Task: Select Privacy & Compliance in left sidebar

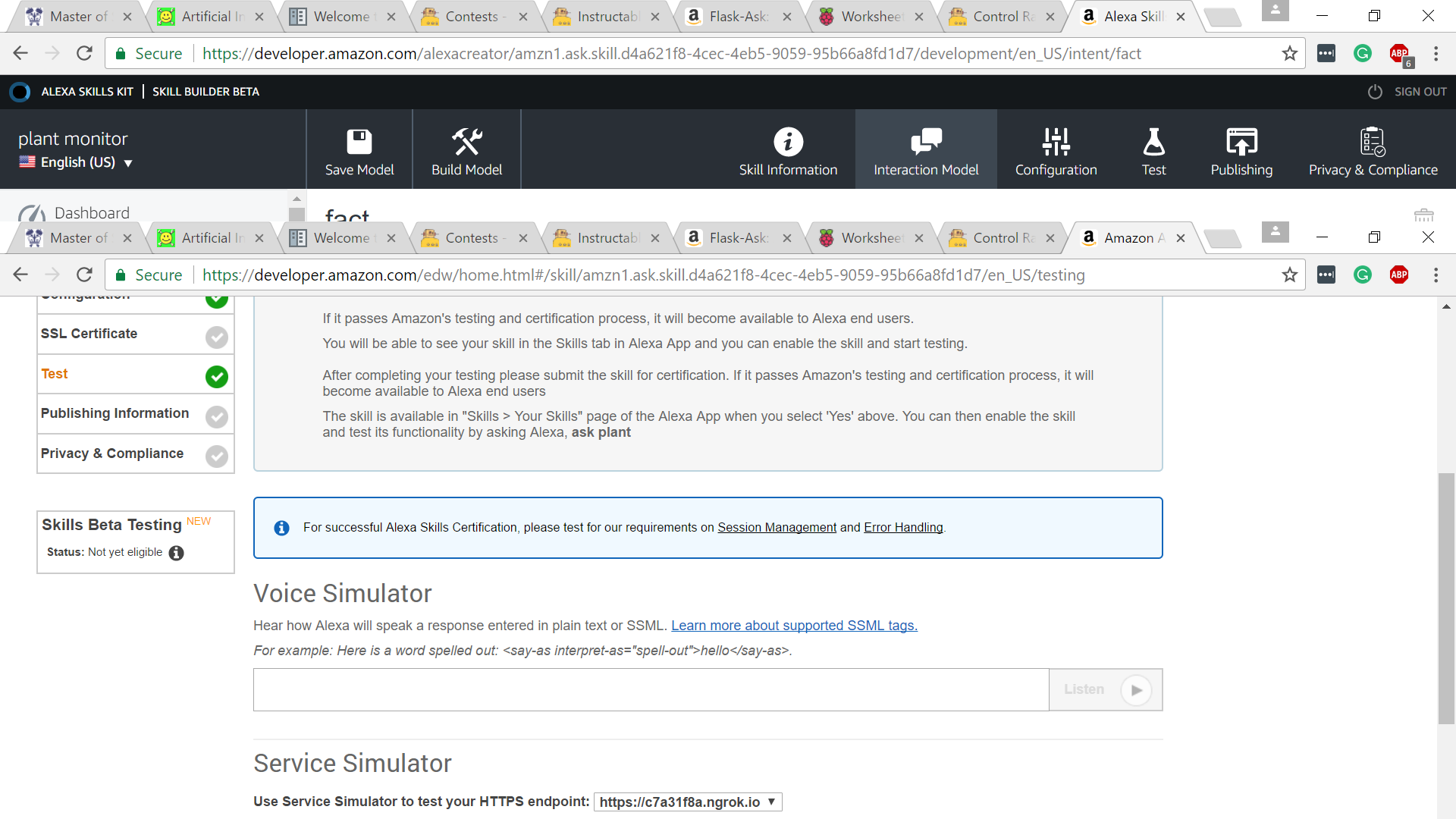Action: tap(112, 453)
